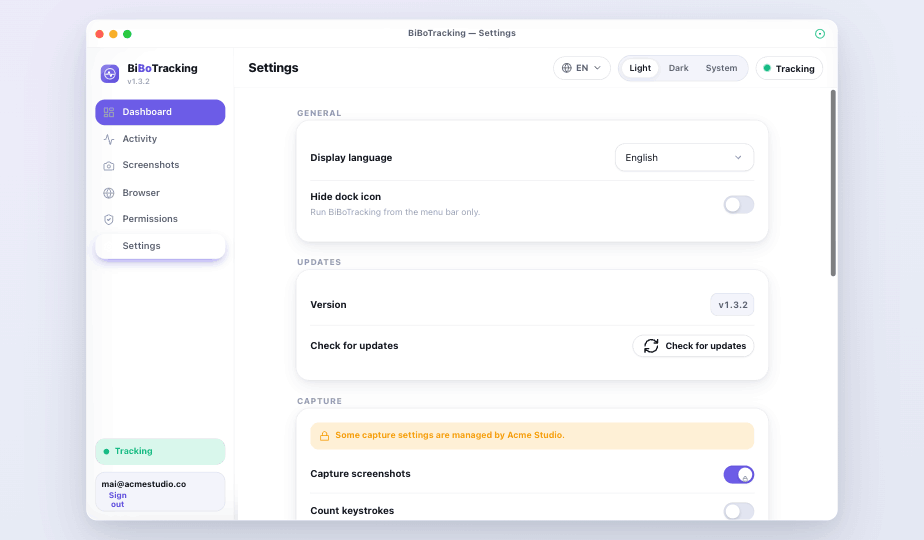The height and width of the screenshot is (540, 924).
Task: Click the globe icon beside EN
Action: point(567,68)
